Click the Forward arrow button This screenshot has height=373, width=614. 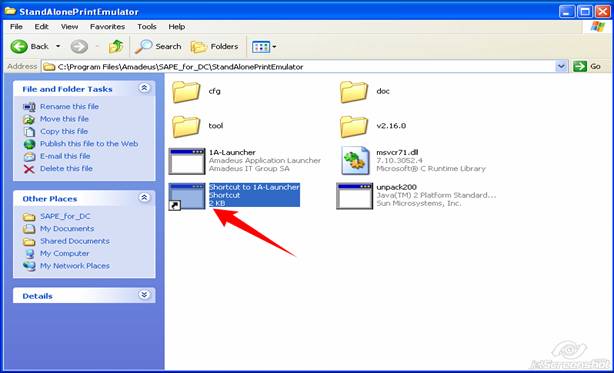(79, 47)
